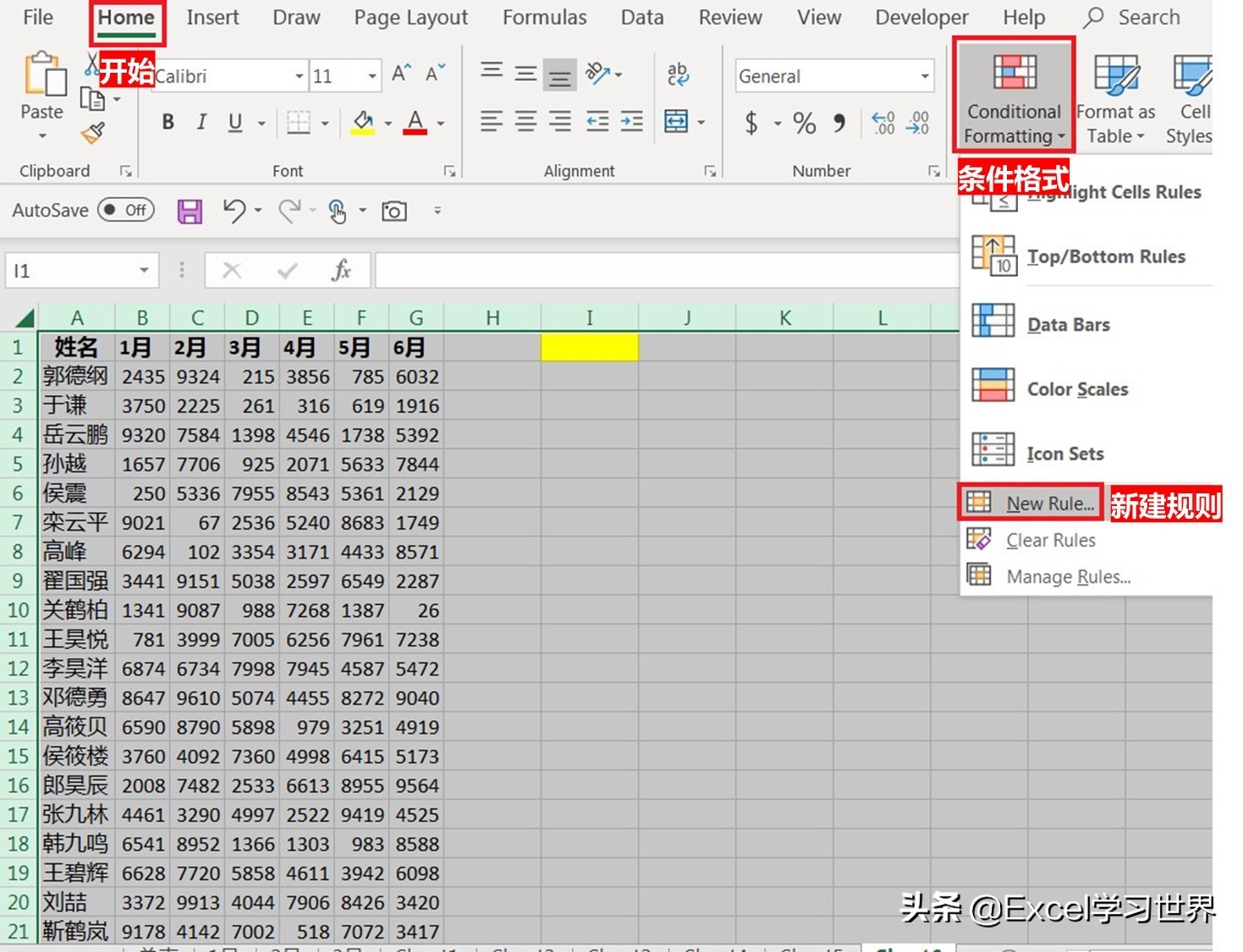Apply comma style number format
1243x952 pixels.
coord(839,124)
